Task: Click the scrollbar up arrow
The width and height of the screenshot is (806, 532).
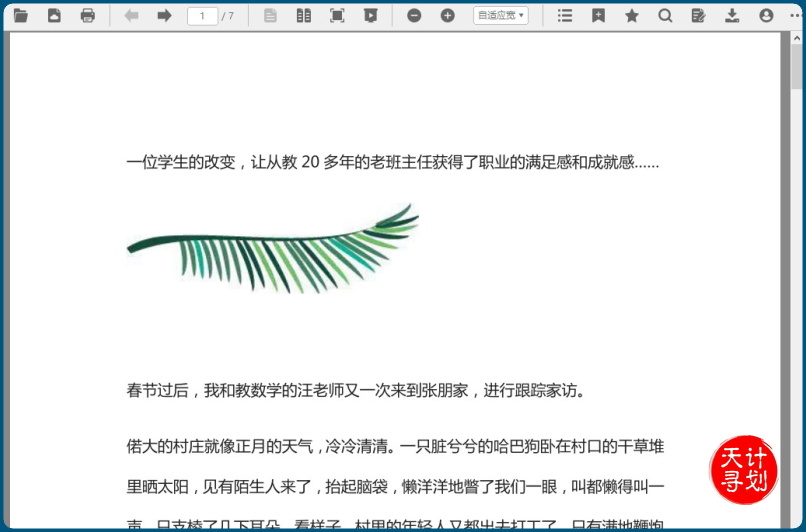Action: pyautogui.click(x=796, y=38)
